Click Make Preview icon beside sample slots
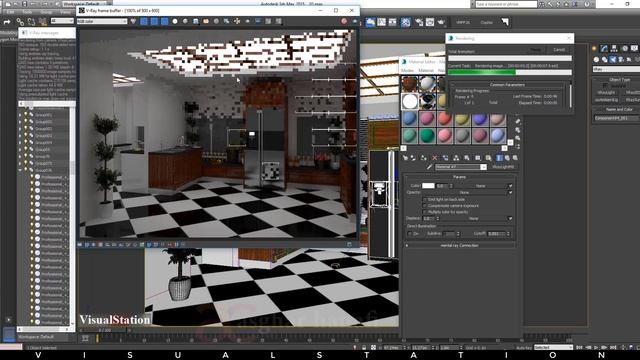Screen dimensions: 640x360 coord(518,121)
